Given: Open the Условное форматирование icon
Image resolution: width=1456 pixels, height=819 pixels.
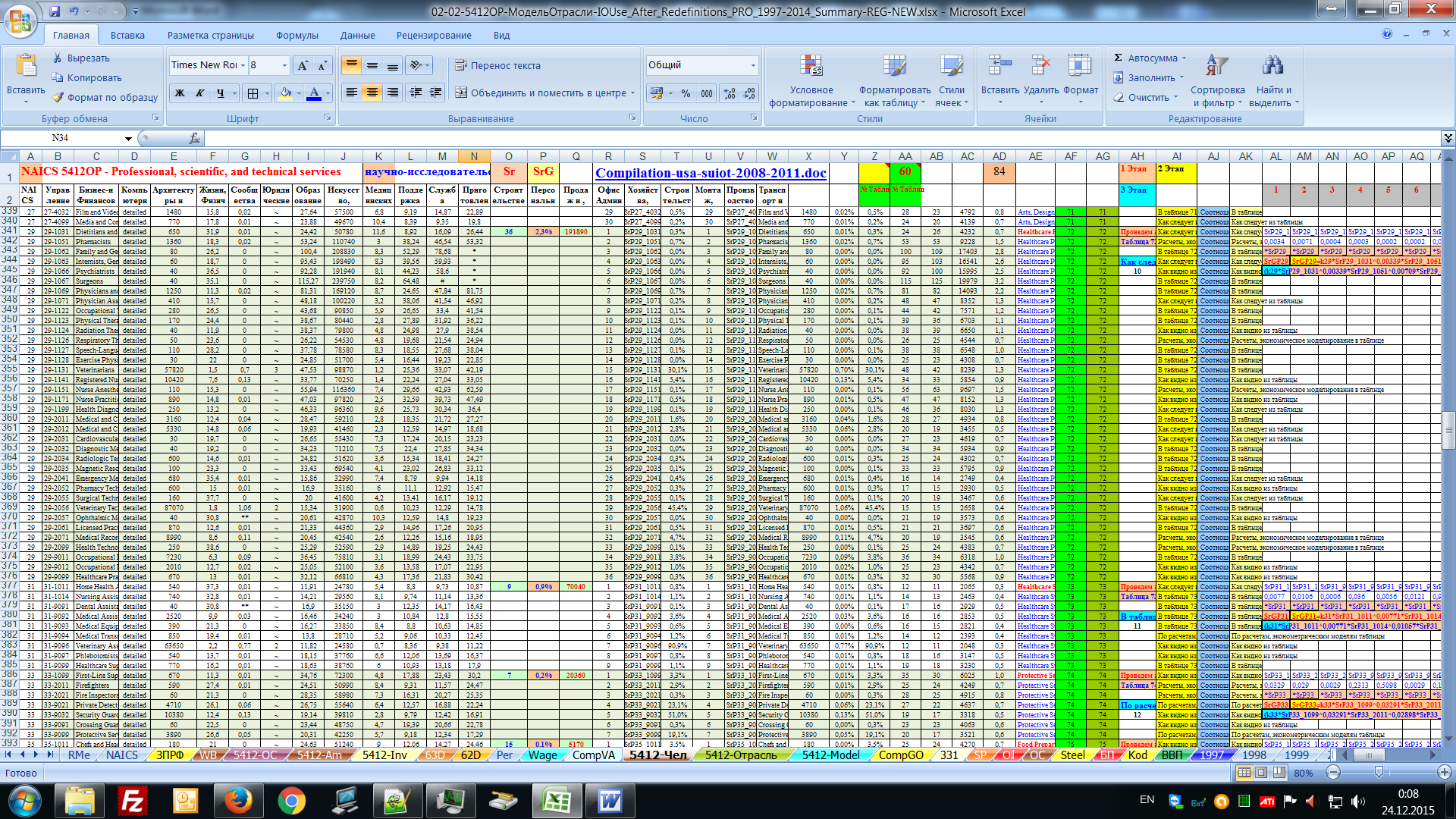Looking at the screenshot, I should pyautogui.click(x=811, y=67).
